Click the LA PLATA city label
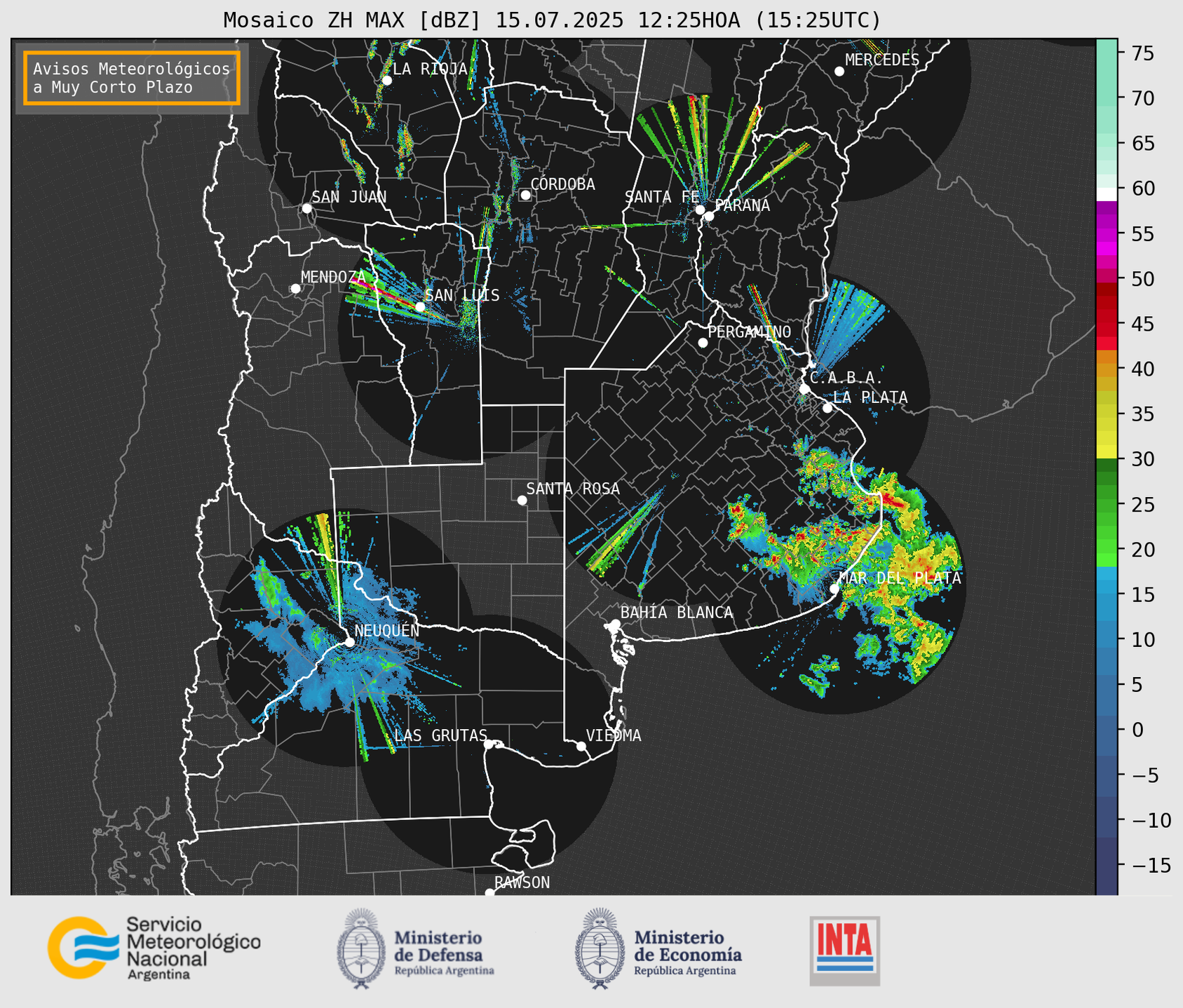1183x1008 pixels. click(870, 397)
